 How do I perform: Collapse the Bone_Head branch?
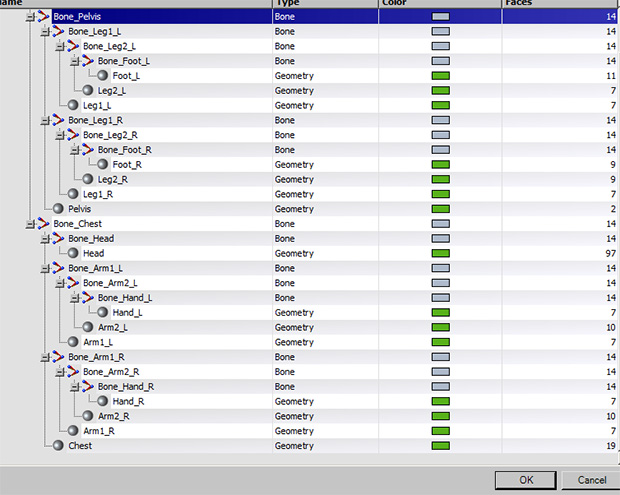45,239
